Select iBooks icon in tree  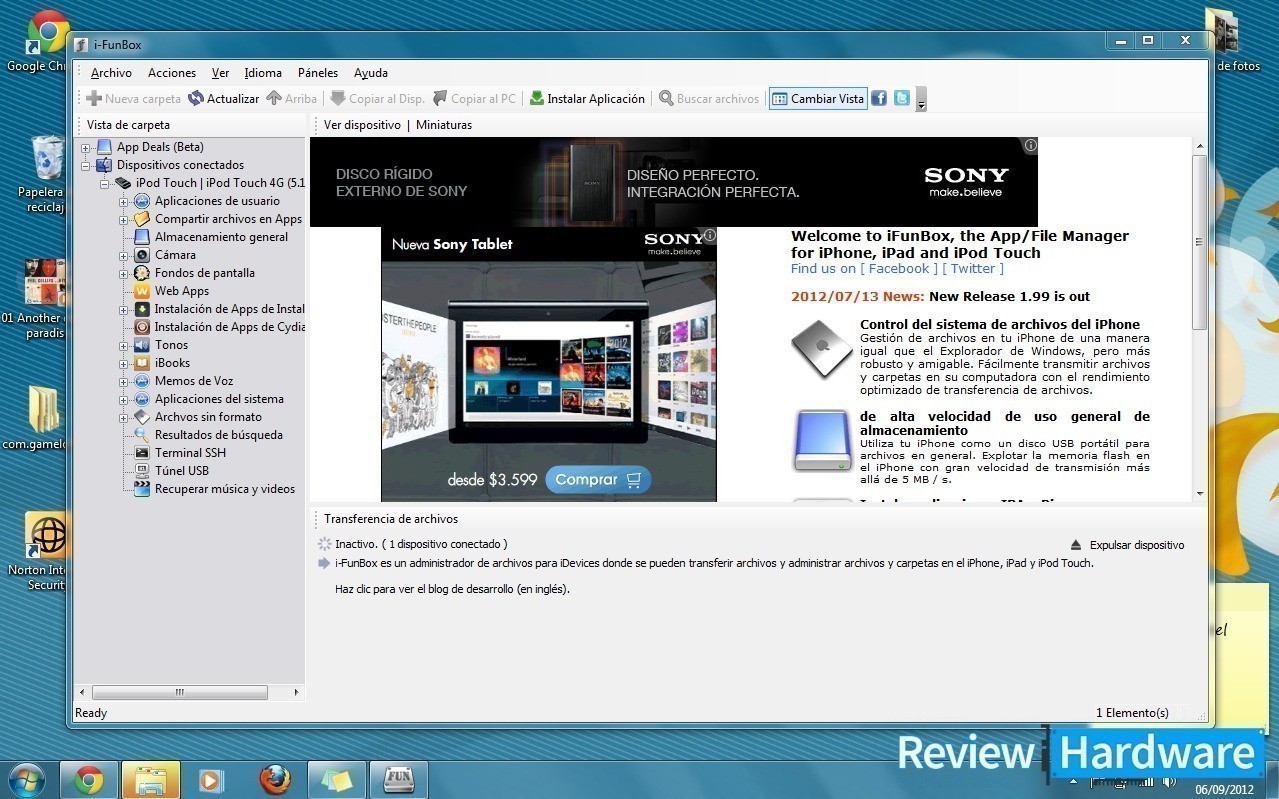tap(142, 363)
